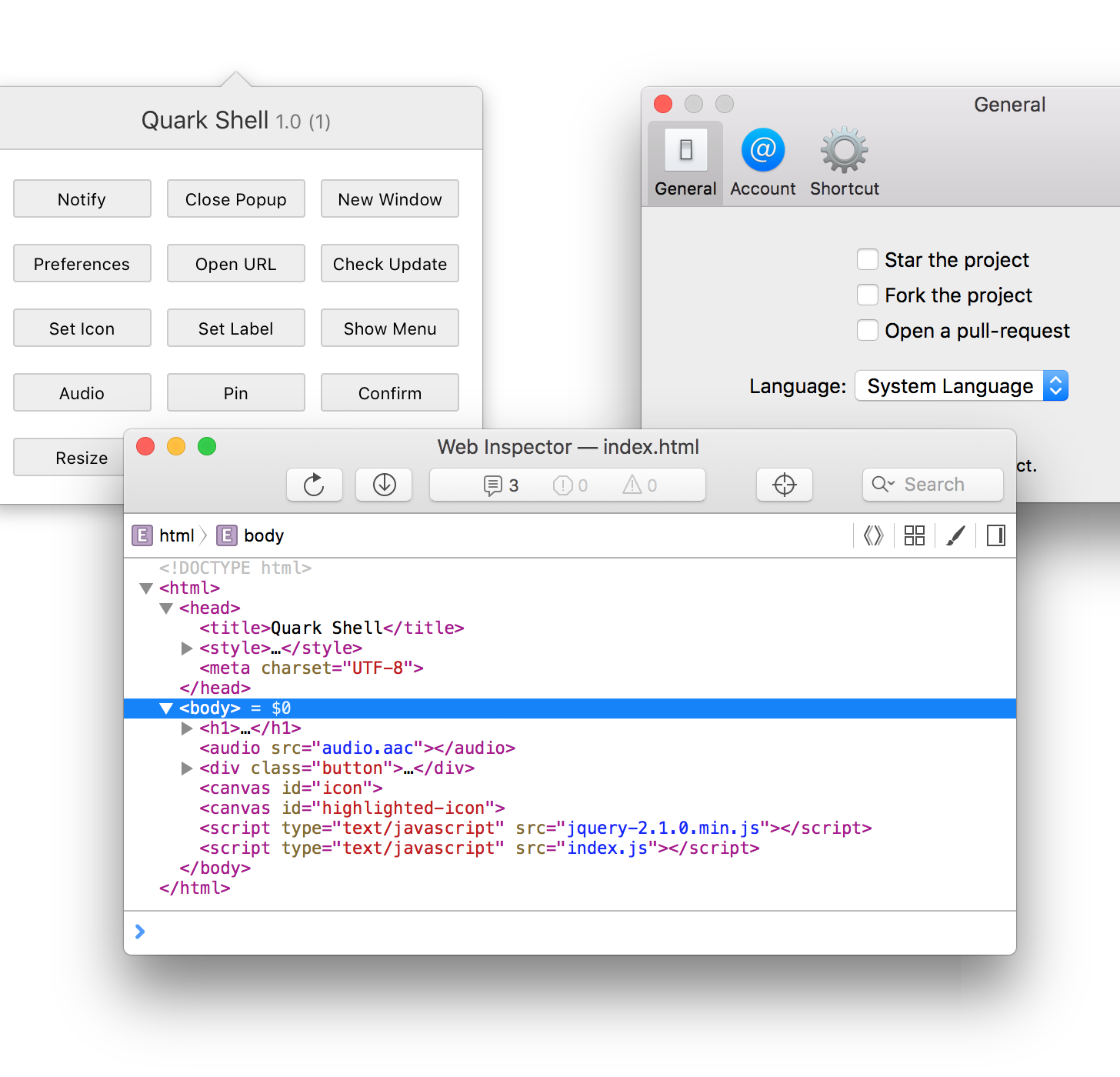Screen dimensions: 1120x1077
Task: Click the Show Menu button
Action: 390,328
